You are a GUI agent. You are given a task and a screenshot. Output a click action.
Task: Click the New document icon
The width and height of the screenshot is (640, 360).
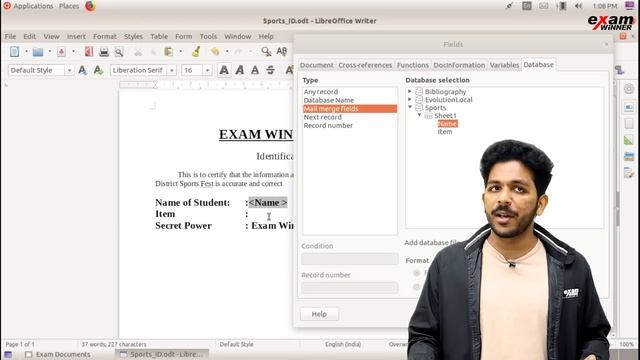(x=15, y=52)
